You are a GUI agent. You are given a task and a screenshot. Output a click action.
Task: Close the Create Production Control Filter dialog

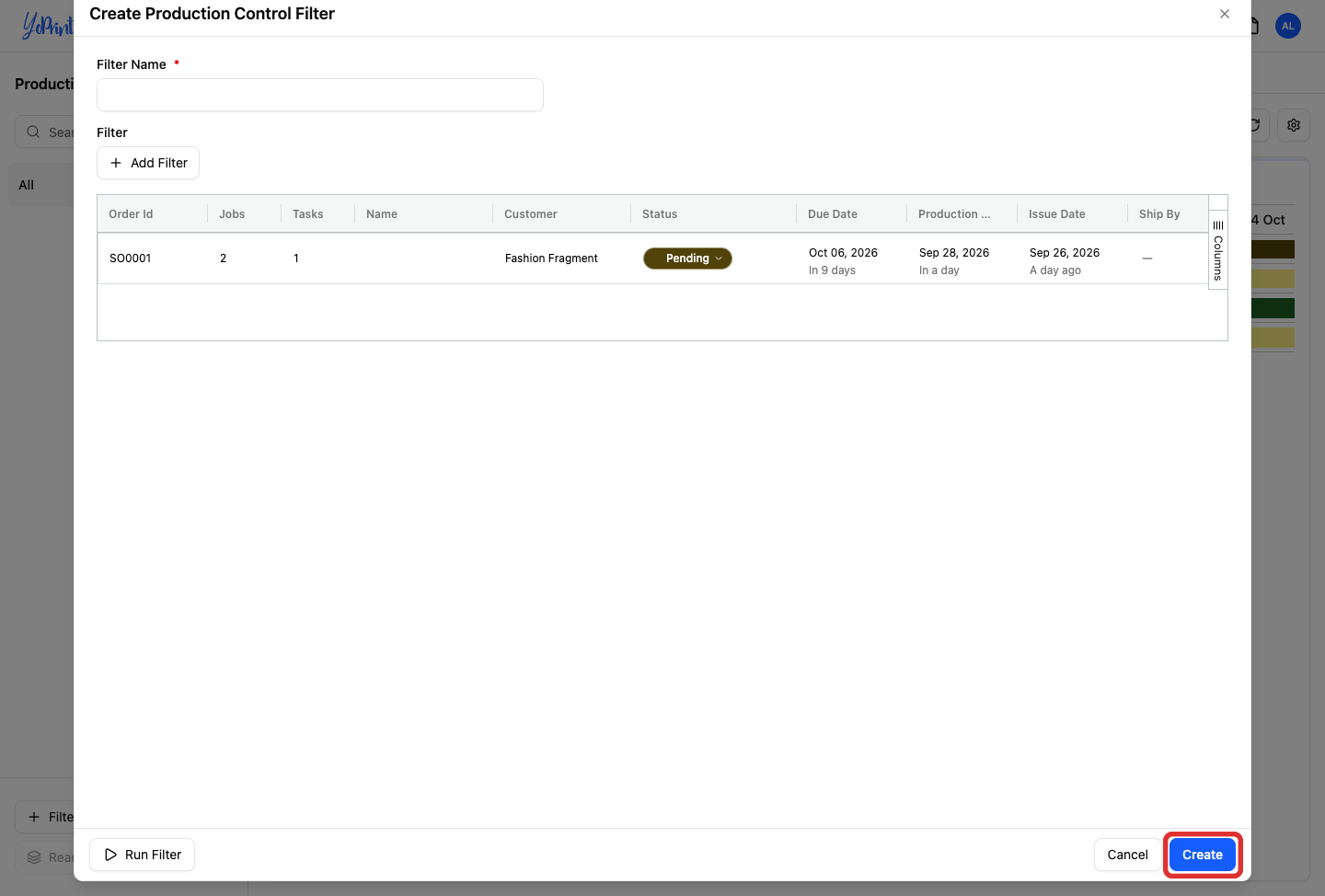(1224, 14)
